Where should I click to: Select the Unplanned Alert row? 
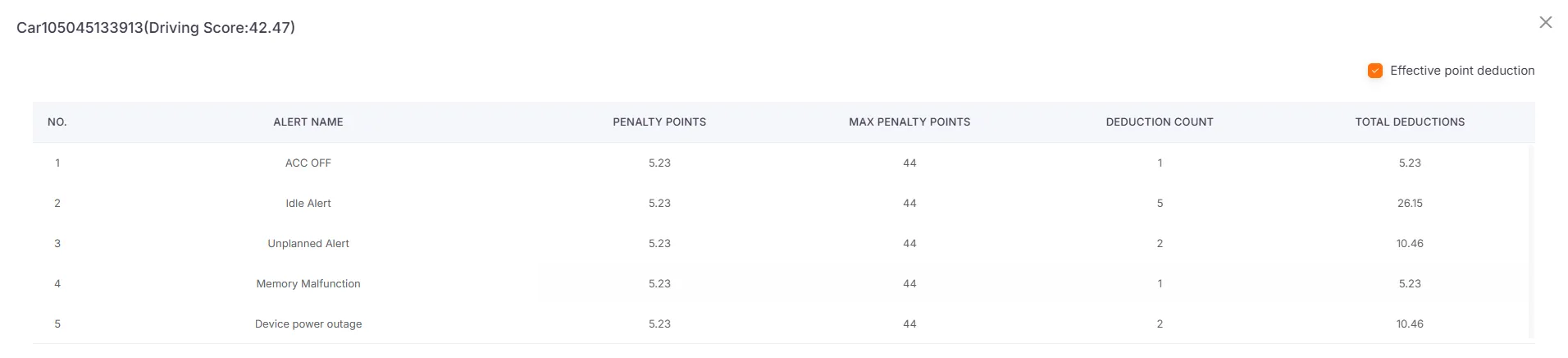pos(308,244)
